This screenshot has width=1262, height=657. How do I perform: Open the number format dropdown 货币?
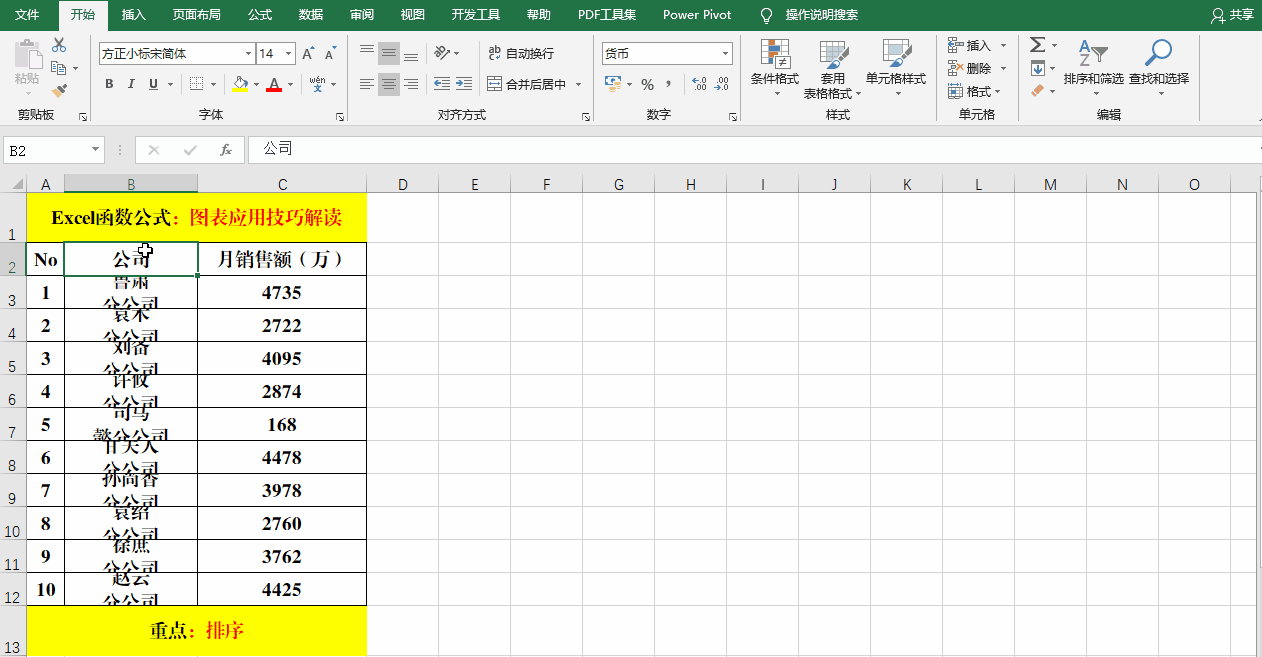pyautogui.click(x=668, y=53)
